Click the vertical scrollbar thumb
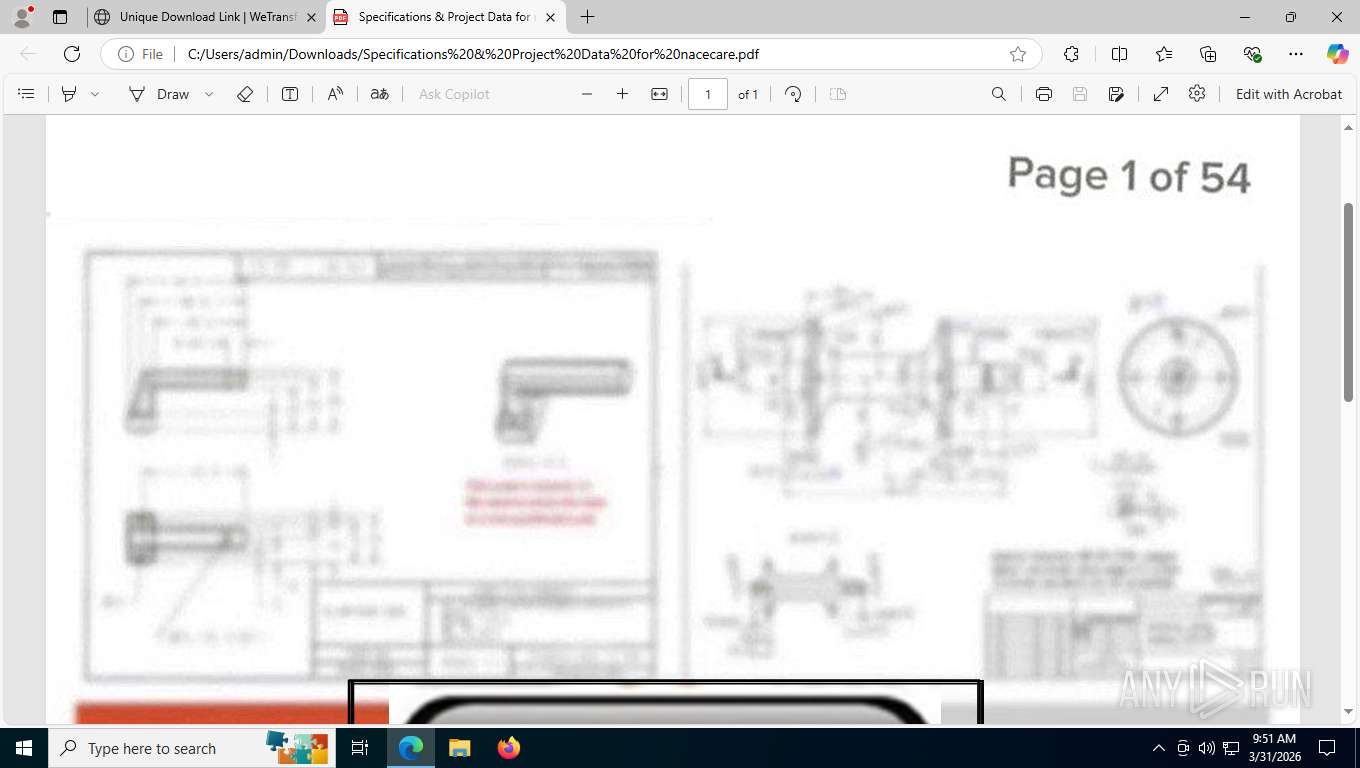Screen dimensions: 1360x768 1348,302
